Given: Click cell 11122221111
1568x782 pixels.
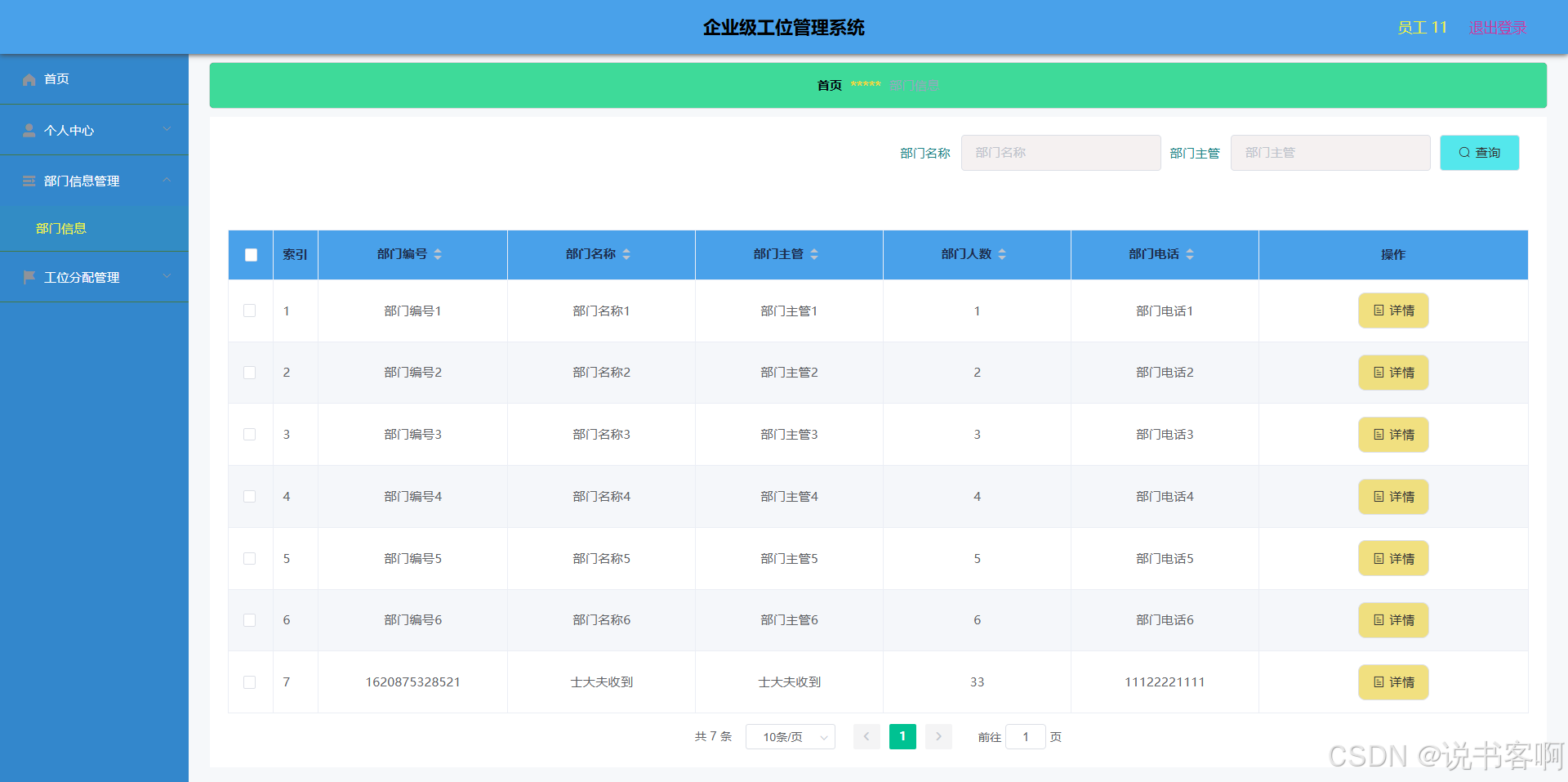Looking at the screenshot, I should point(1165,682).
